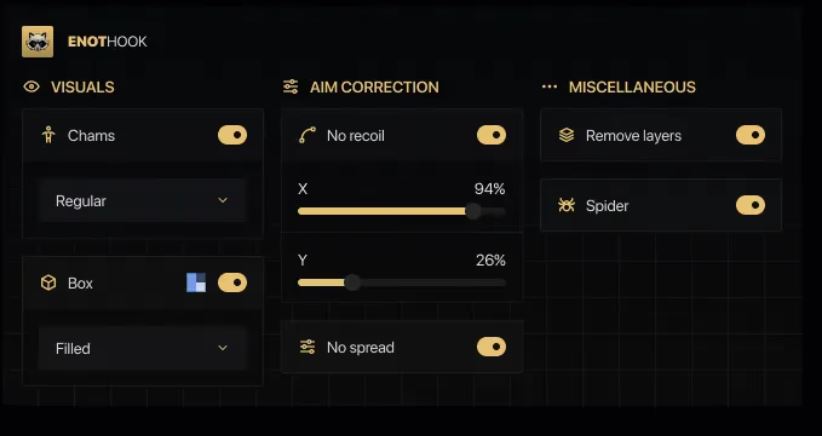Disable the Chams toggle
Screen dimensions: 822x436
pos(232,135)
